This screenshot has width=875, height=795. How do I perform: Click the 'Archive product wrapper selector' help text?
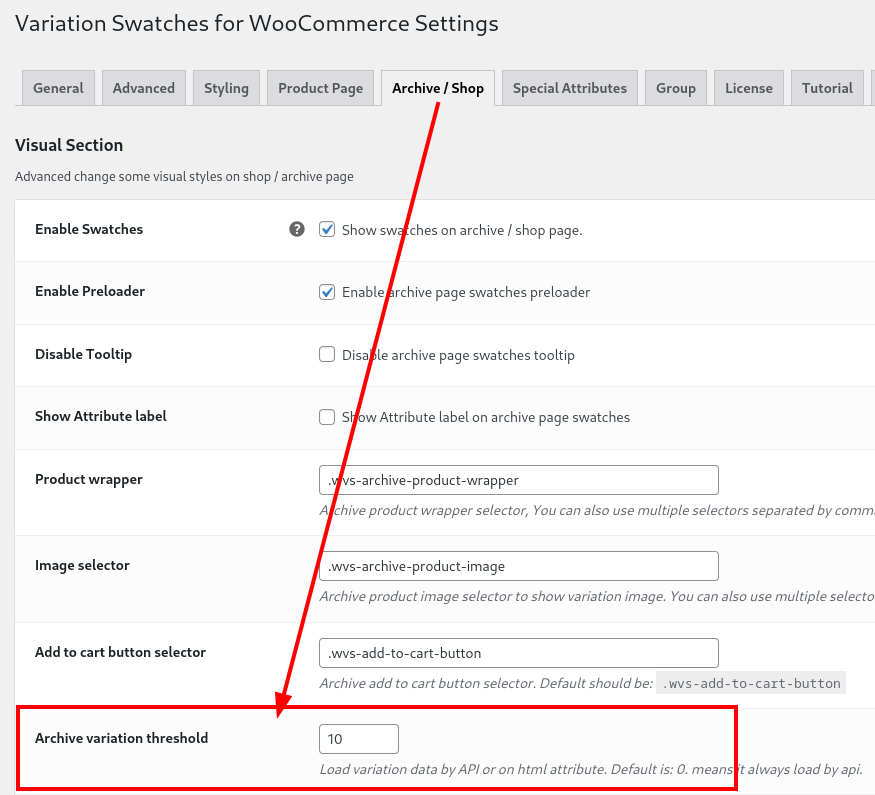click(x=597, y=510)
